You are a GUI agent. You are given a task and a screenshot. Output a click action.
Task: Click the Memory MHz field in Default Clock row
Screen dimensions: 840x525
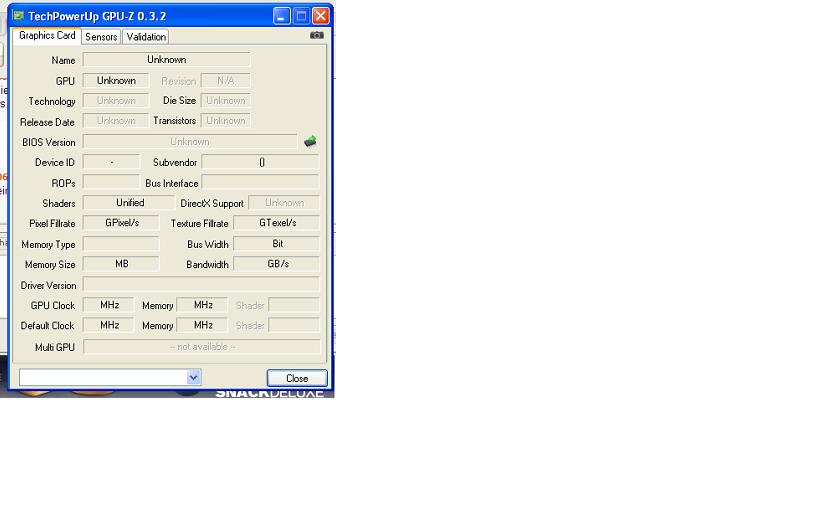point(202,325)
